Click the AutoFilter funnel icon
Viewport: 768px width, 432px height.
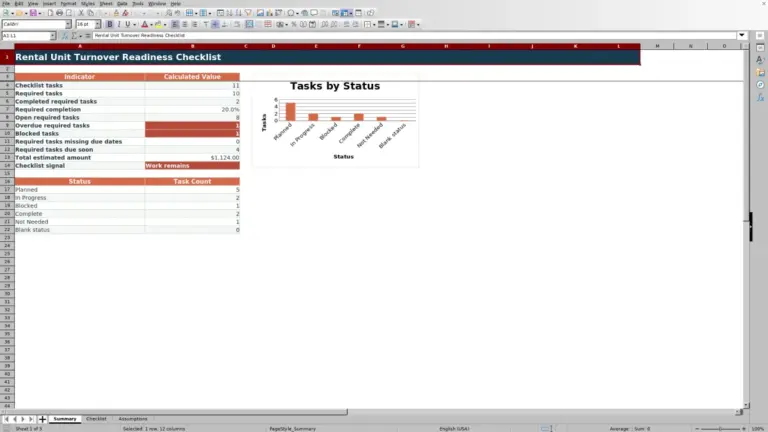click(x=248, y=13)
